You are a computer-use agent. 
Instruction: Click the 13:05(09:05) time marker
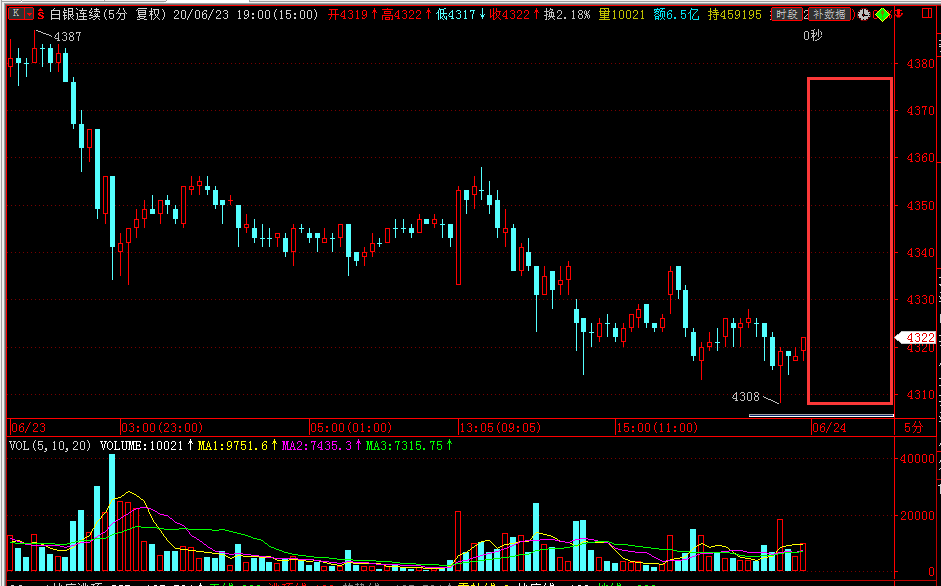[500, 427]
